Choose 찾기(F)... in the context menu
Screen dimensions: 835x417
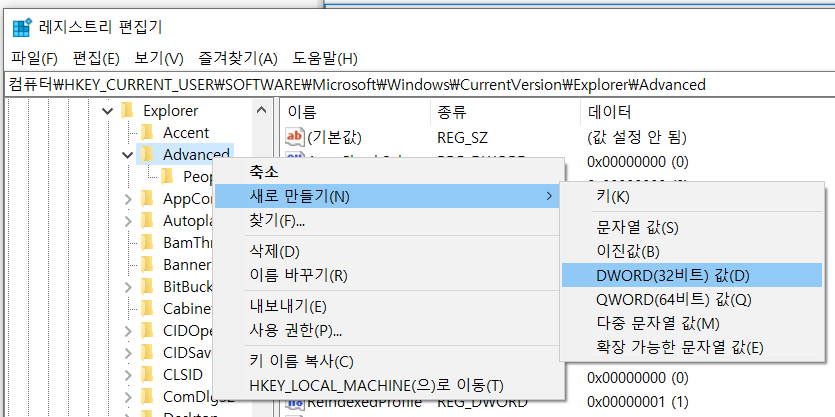[389, 220]
